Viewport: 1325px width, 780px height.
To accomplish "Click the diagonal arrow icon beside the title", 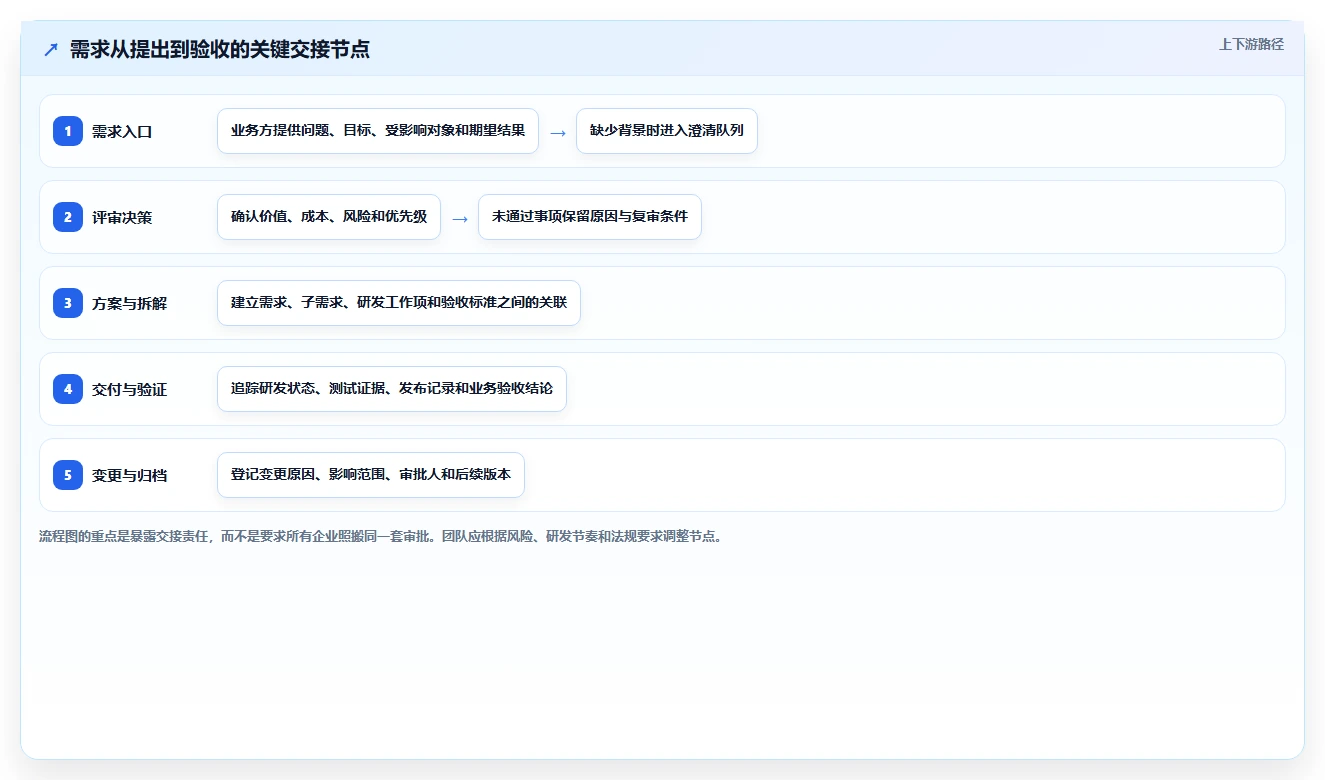I will coord(51,49).
